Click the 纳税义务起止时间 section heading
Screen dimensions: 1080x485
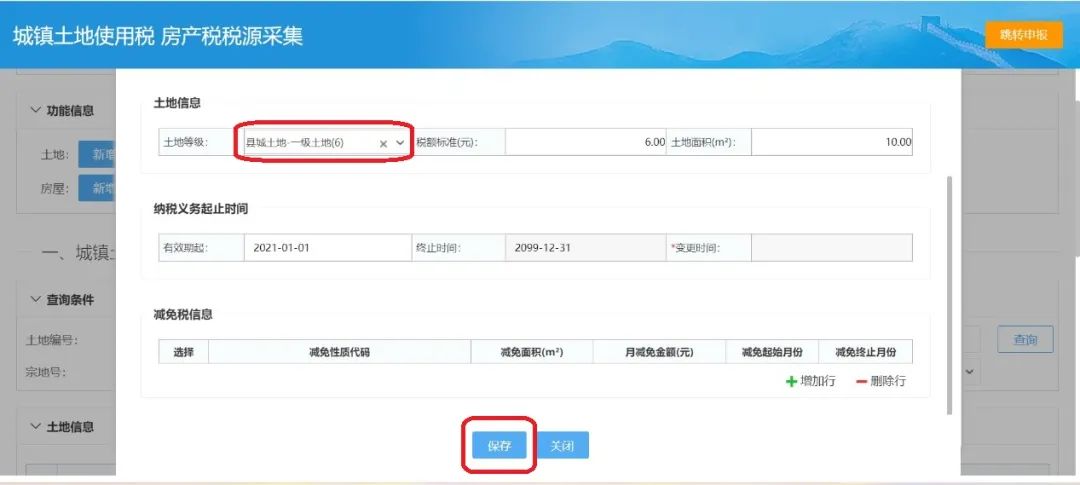[200, 209]
